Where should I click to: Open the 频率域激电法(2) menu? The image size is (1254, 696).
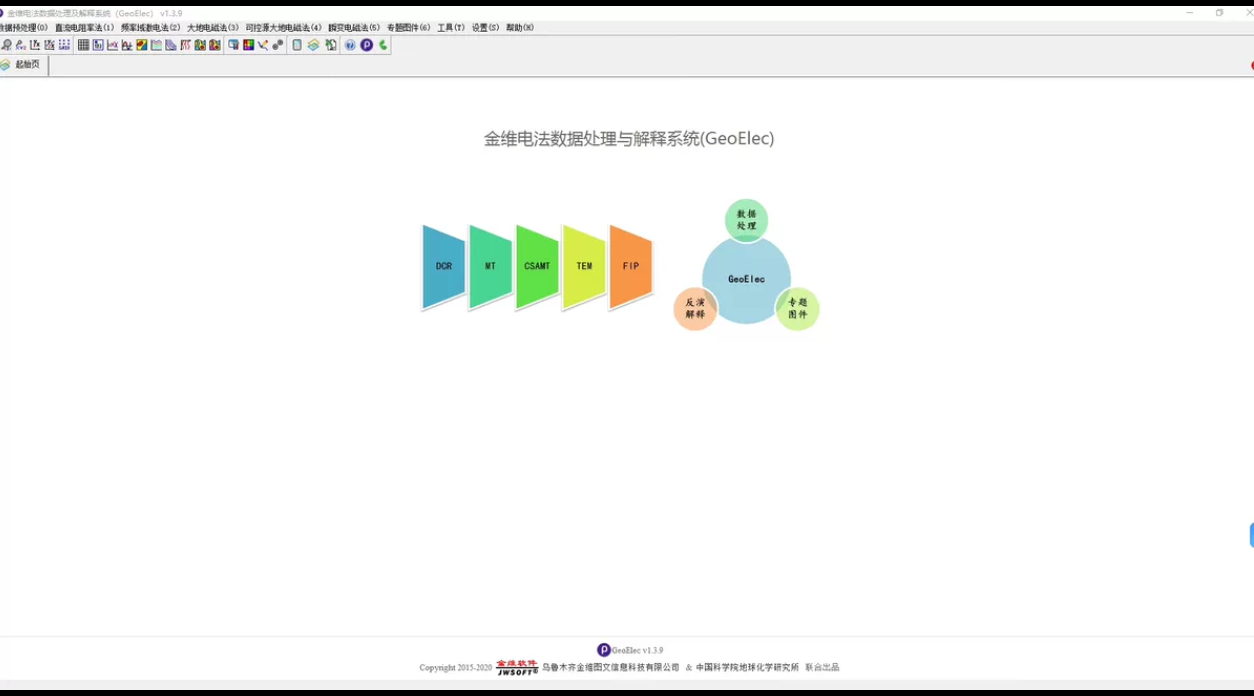[150, 28]
